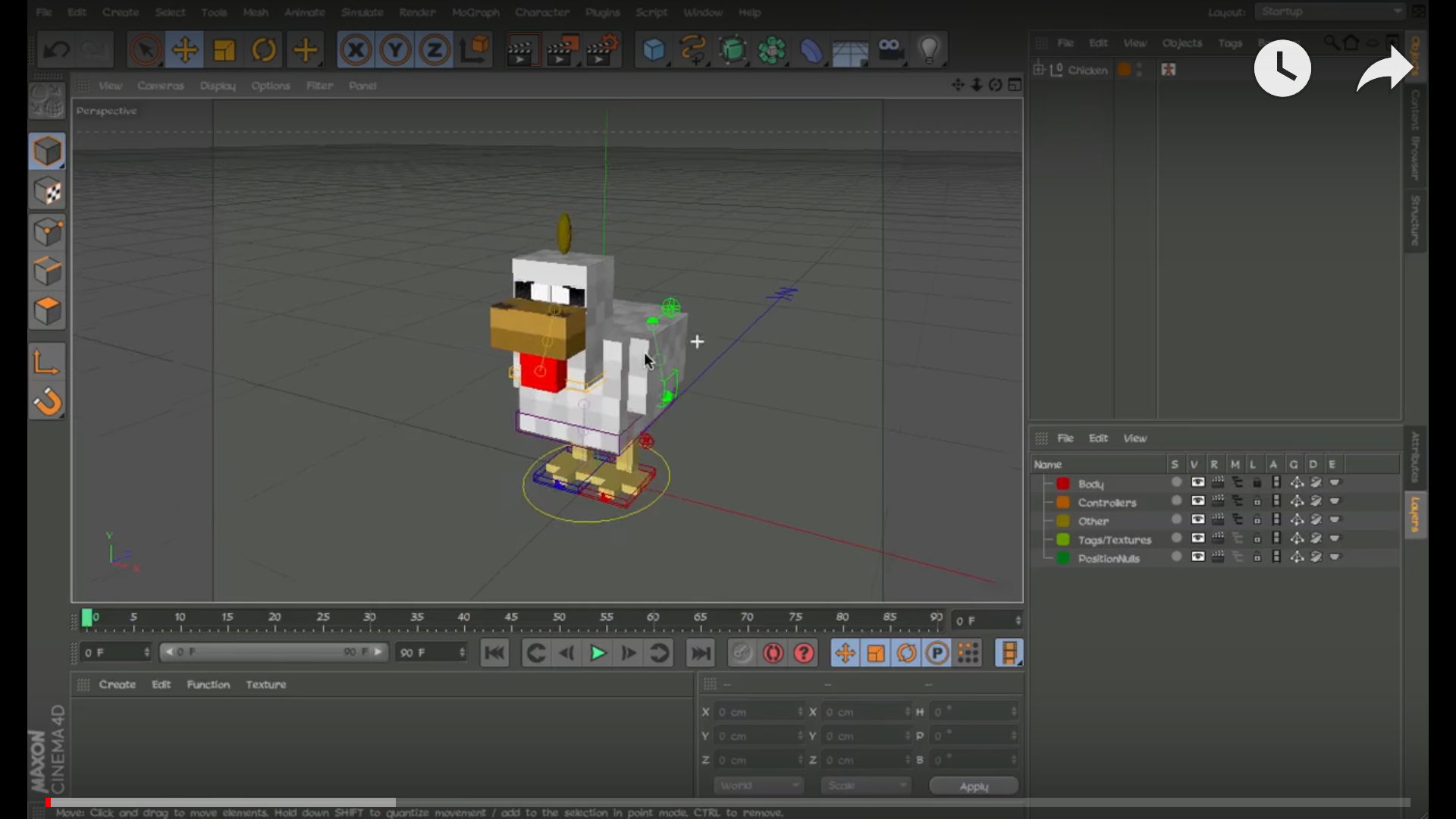1456x819 pixels.
Task: Open Edit Render Settings icon
Action: coord(603,51)
